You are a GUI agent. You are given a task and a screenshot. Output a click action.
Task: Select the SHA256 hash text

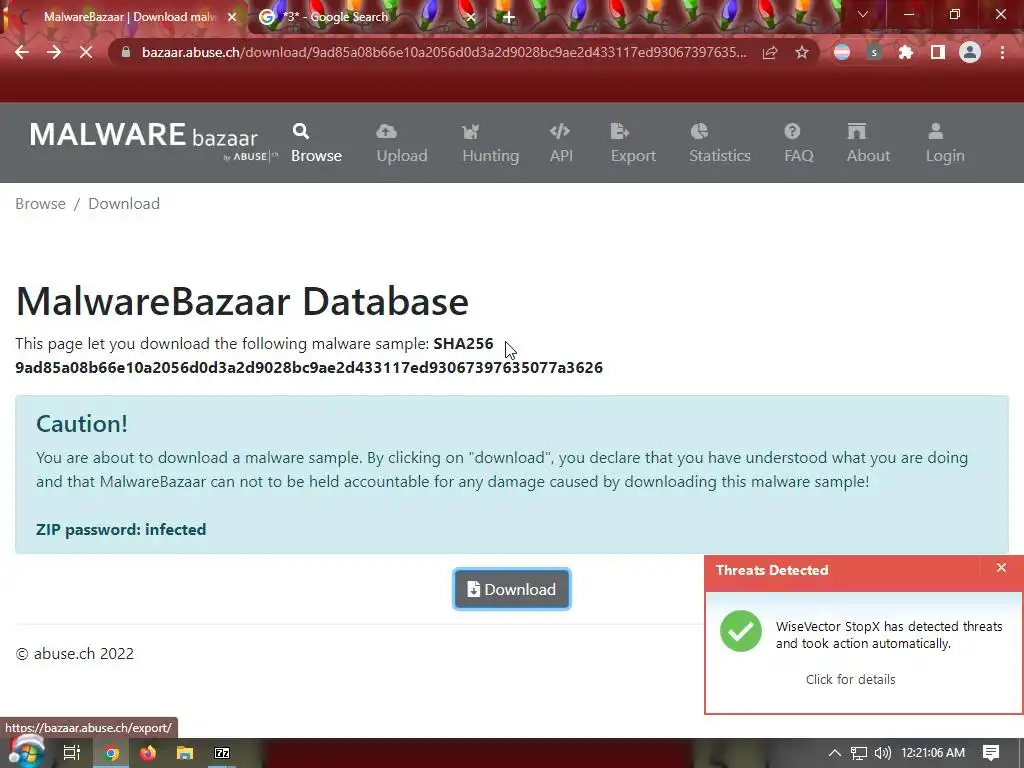click(x=309, y=368)
